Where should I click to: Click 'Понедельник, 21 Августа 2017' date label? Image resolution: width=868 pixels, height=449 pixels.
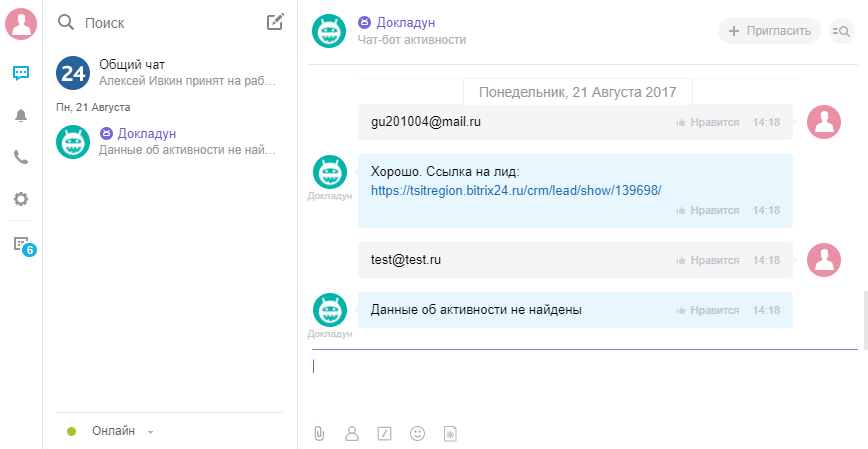[577, 92]
